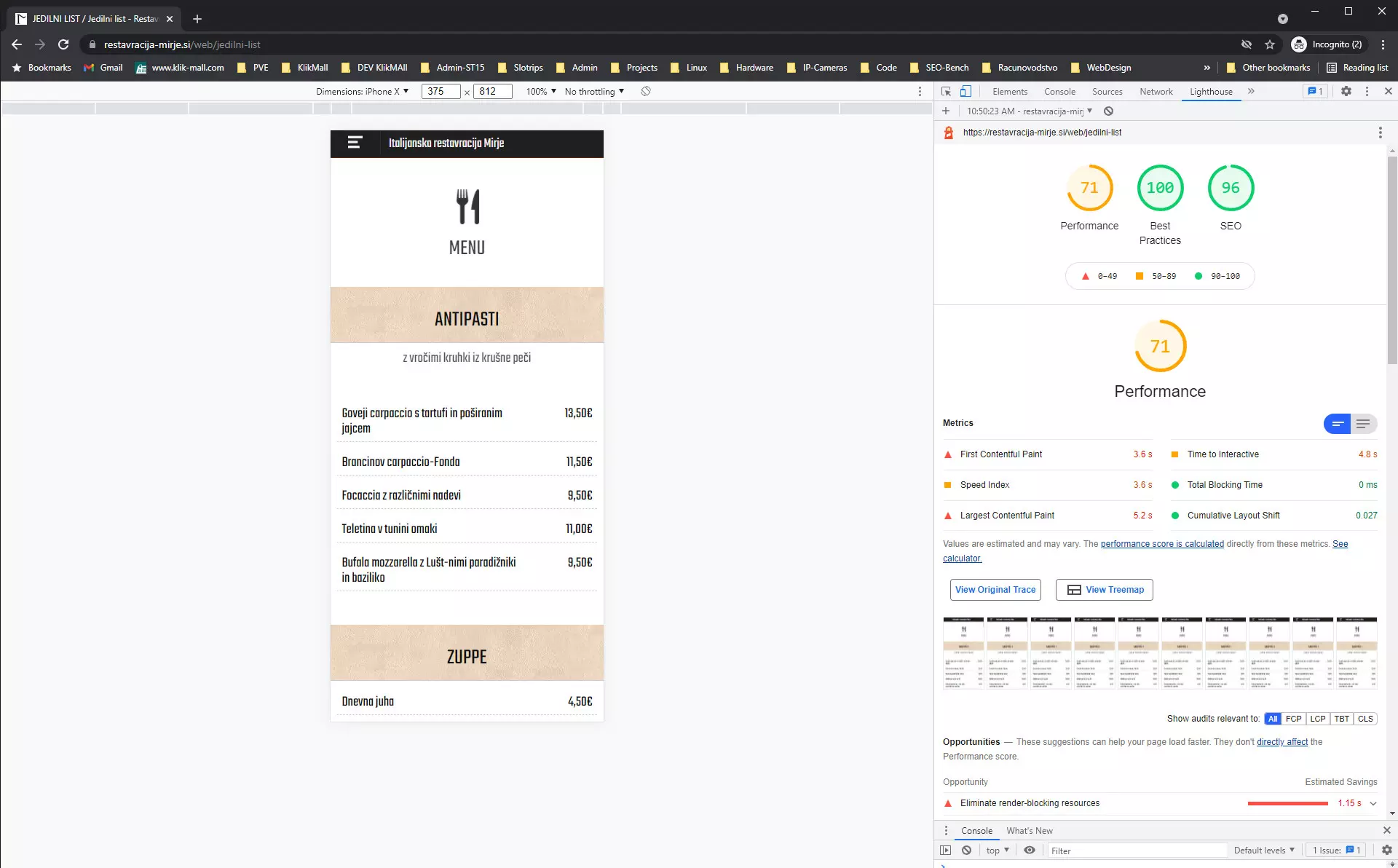Toggle the device toolbar icon
1398x868 pixels.
pos(965,92)
